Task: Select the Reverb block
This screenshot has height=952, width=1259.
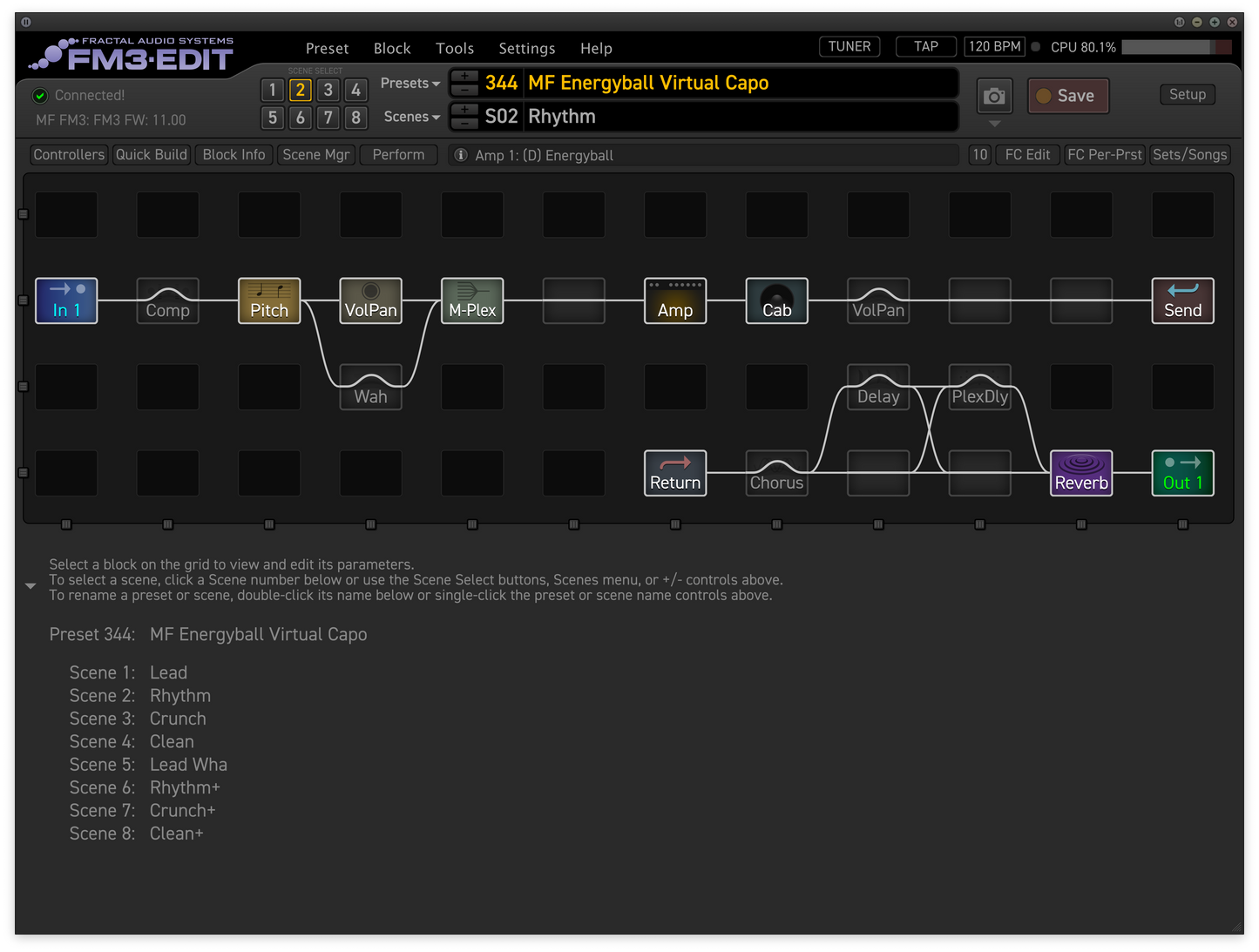Action: [1081, 473]
